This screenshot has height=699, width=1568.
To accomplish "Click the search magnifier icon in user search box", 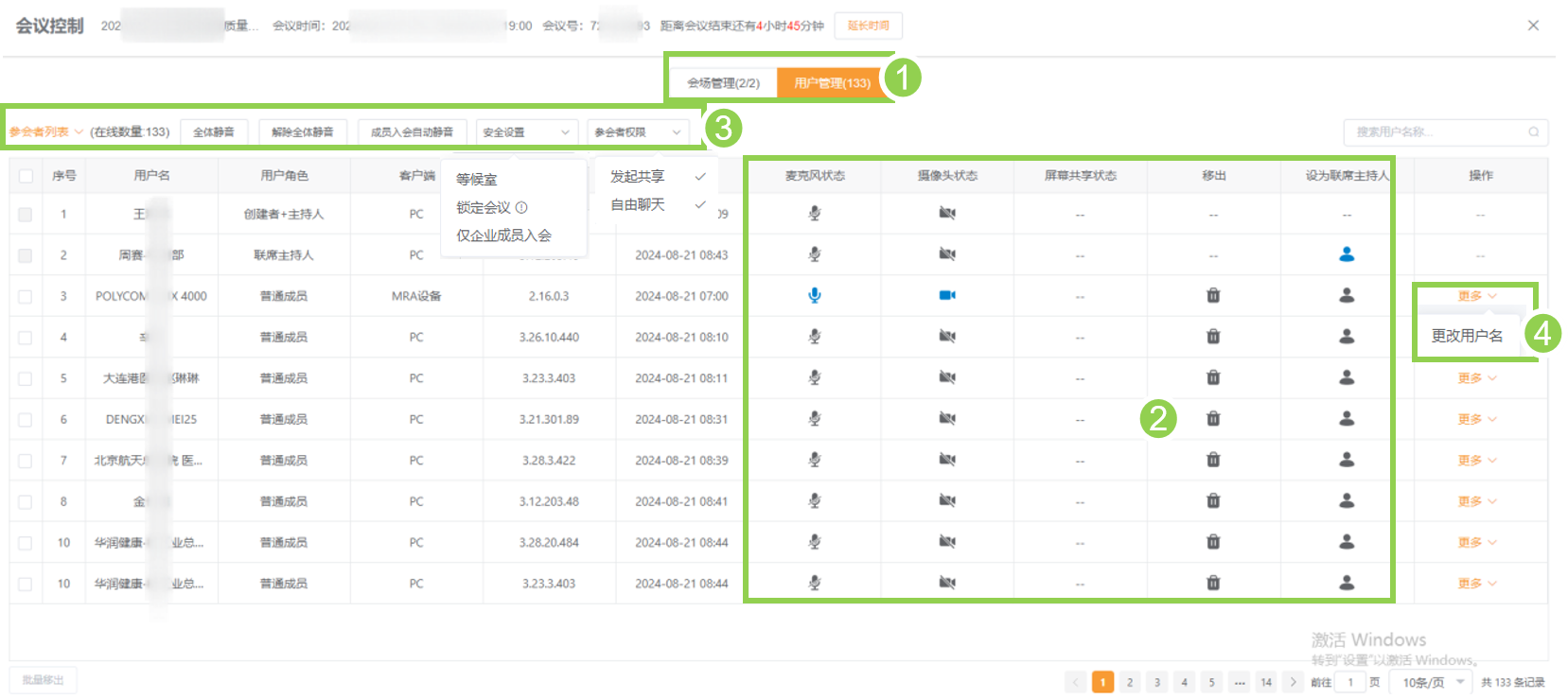I will click(x=1533, y=132).
